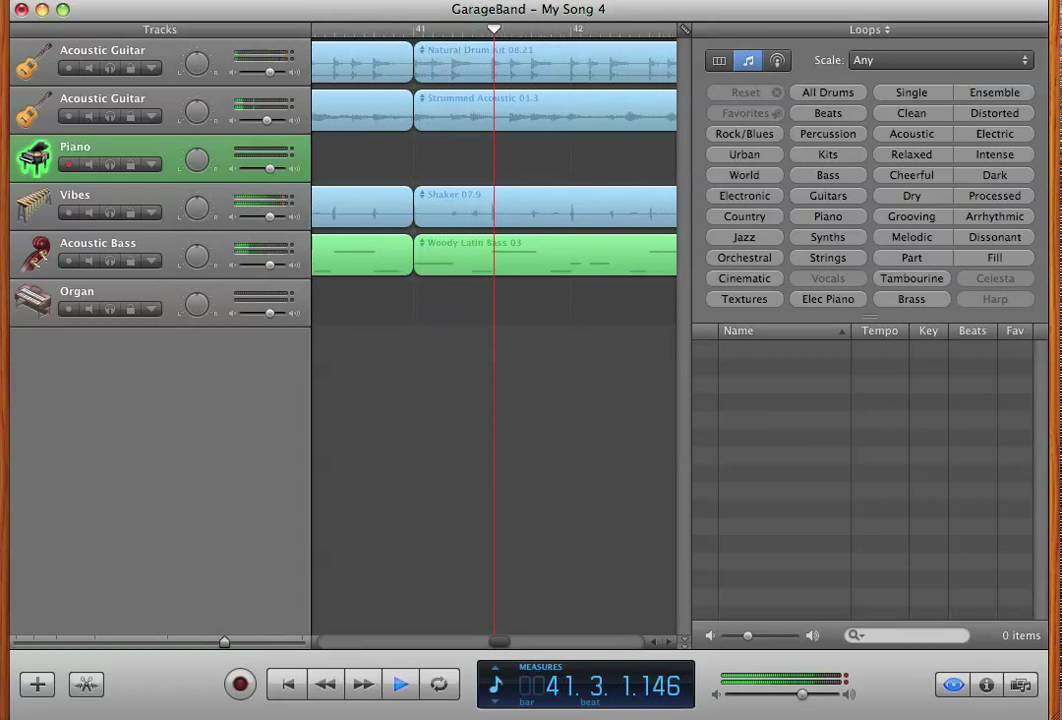Screen dimensions: 1062x720
Task: Go to the beginning of the song
Action: 287,684
